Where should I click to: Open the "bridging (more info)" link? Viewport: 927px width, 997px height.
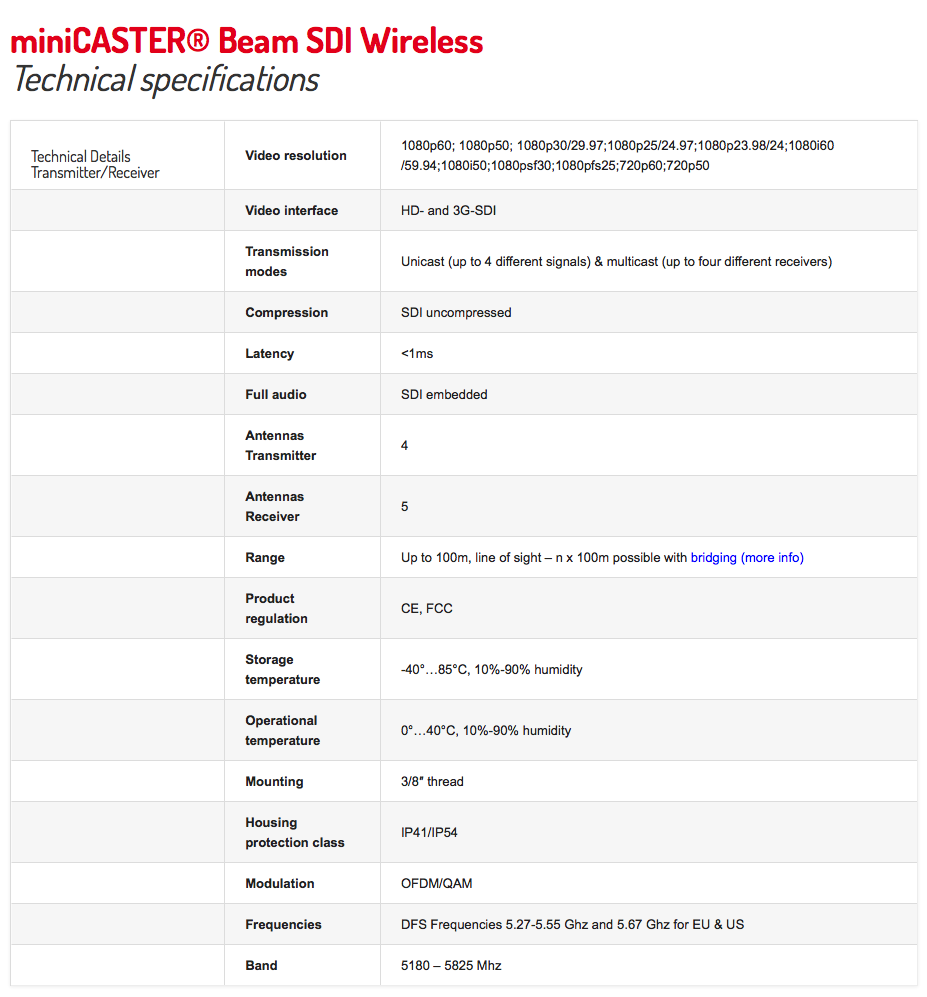point(747,558)
